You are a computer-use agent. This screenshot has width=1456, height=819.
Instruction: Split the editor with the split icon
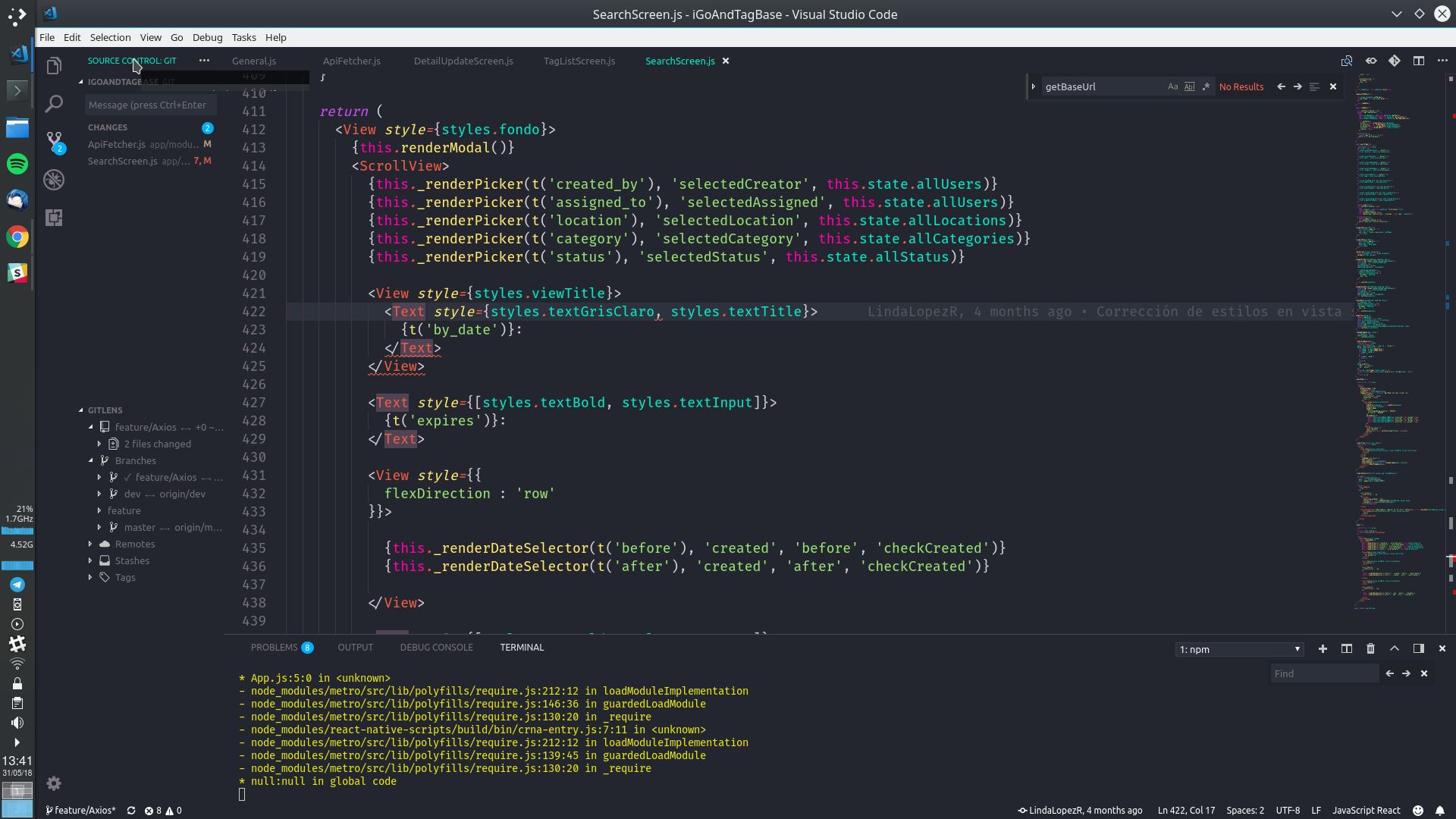[x=1418, y=61]
